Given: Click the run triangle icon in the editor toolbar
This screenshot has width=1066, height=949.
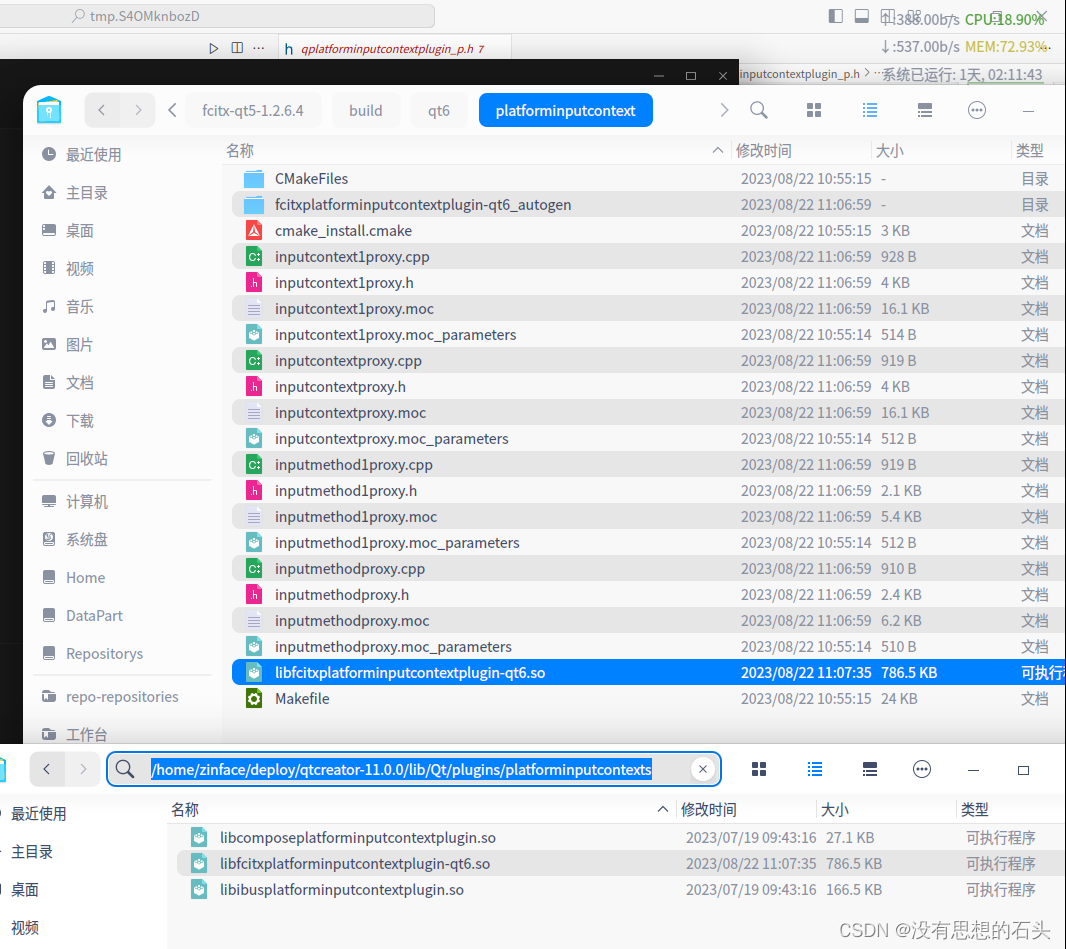Looking at the screenshot, I should click(x=213, y=48).
